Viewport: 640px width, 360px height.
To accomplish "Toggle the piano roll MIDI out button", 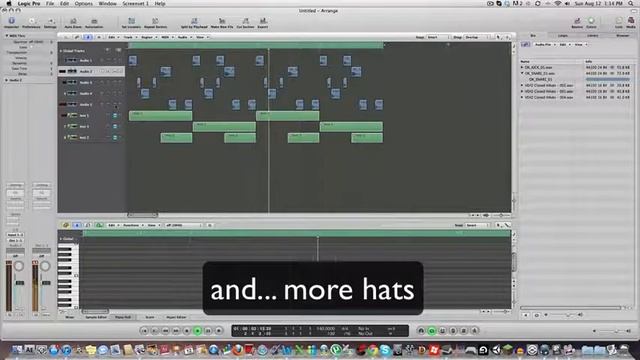I will (99, 225).
